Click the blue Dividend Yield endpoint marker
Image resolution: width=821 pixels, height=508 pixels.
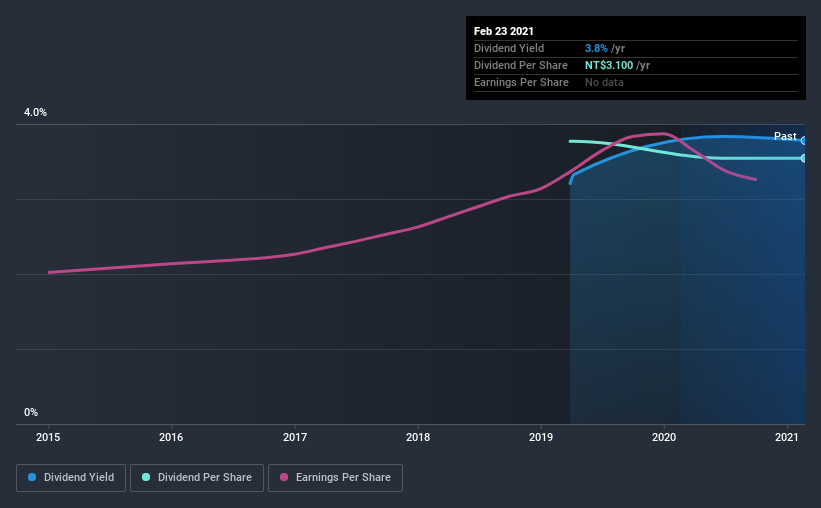pyautogui.click(x=804, y=140)
